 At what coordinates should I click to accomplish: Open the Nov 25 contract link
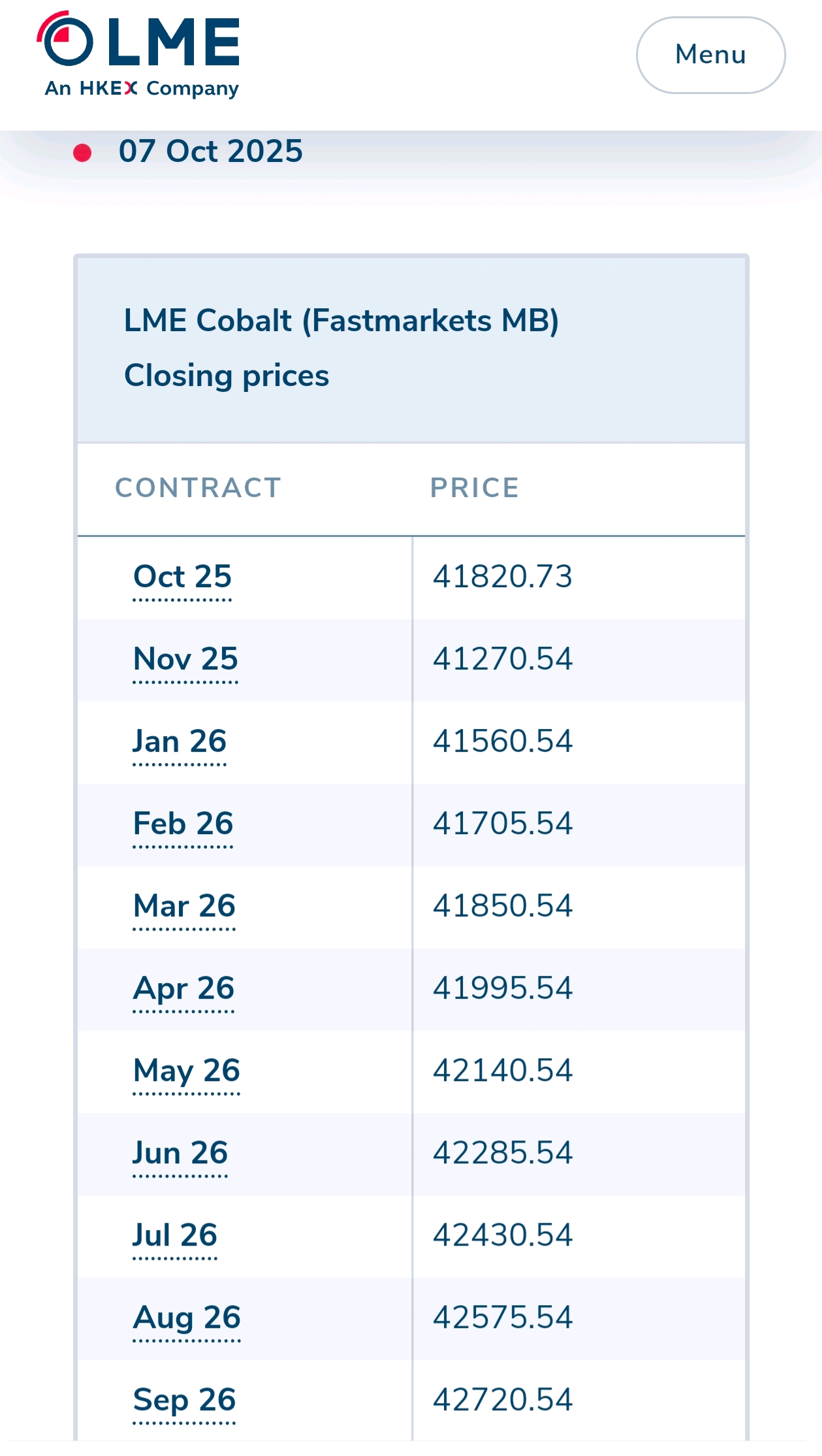pos(185,659)
